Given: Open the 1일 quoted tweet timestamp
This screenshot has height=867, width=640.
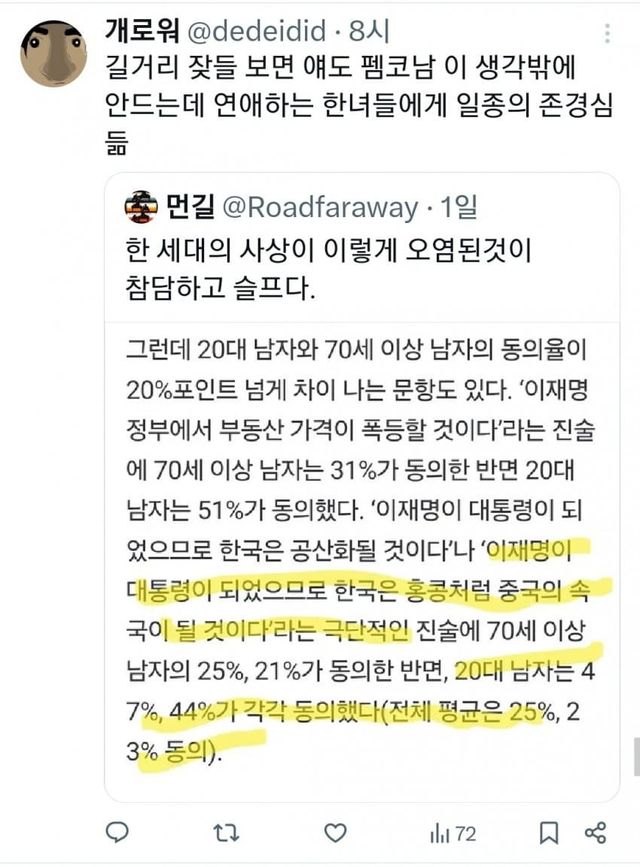Looking at the screenshot, I should point(458,207).
